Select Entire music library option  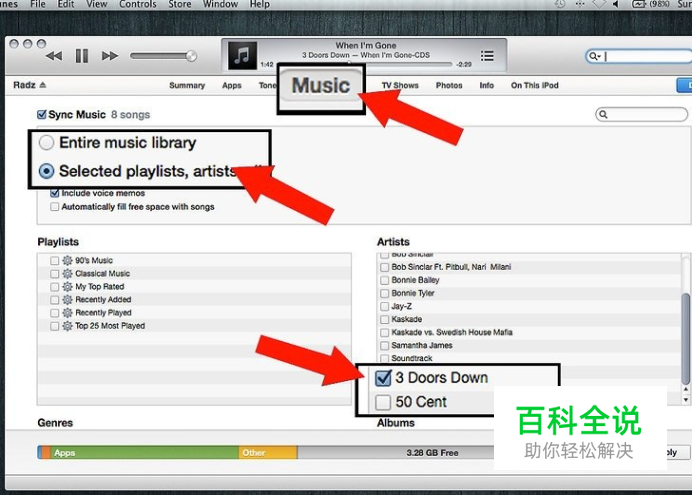[x=46, y=142]
